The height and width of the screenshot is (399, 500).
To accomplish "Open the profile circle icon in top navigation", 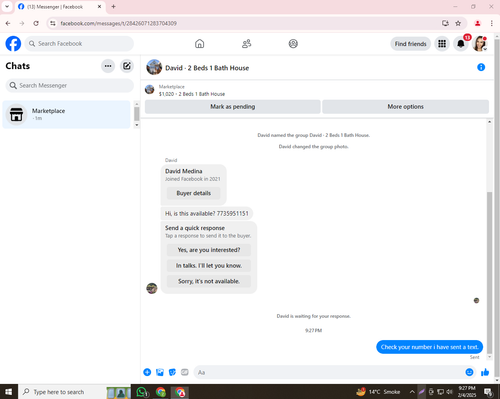I will tap(293, 44).
